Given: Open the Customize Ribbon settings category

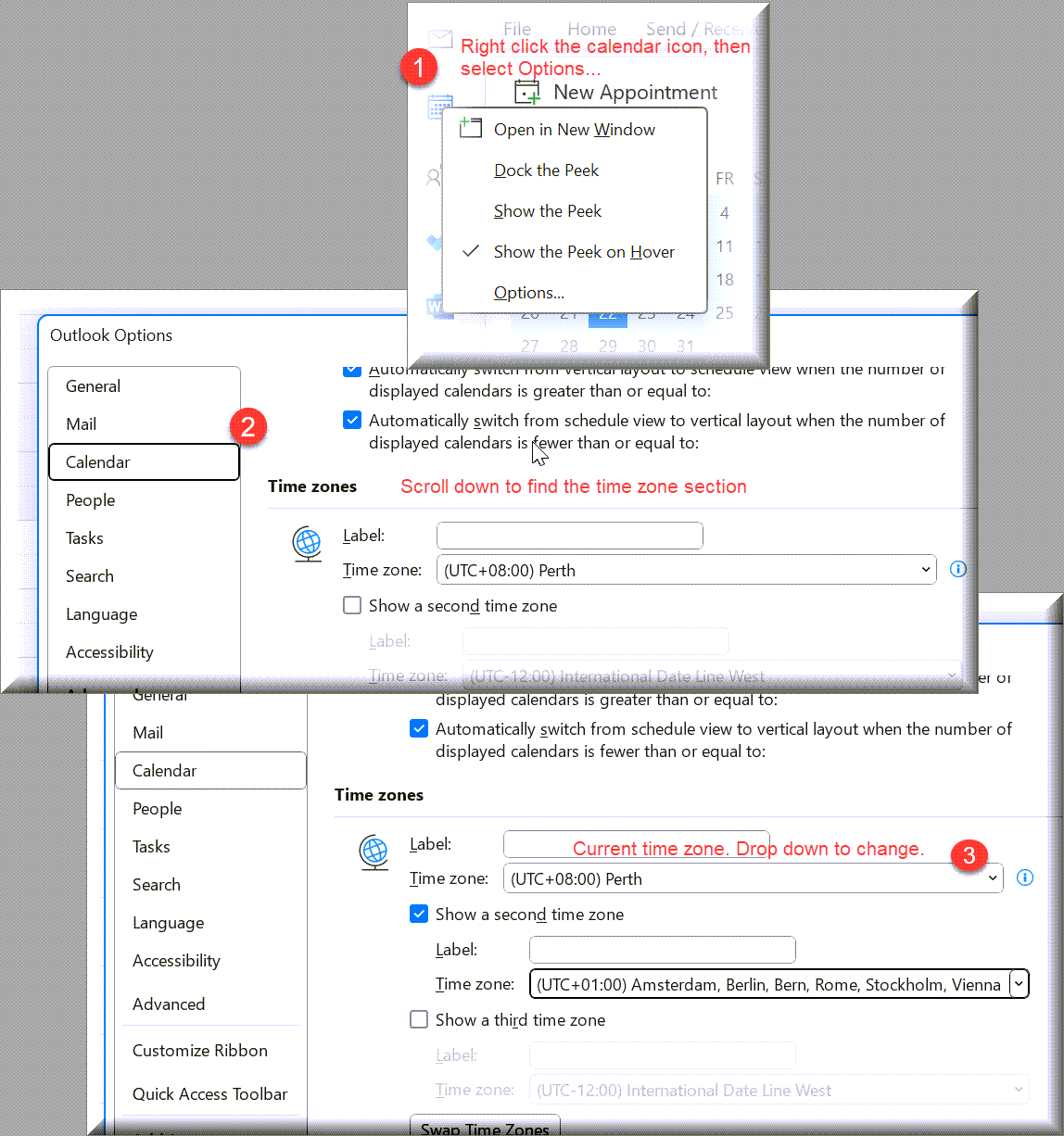Looking at the screenshot, I should [200, 1051].
